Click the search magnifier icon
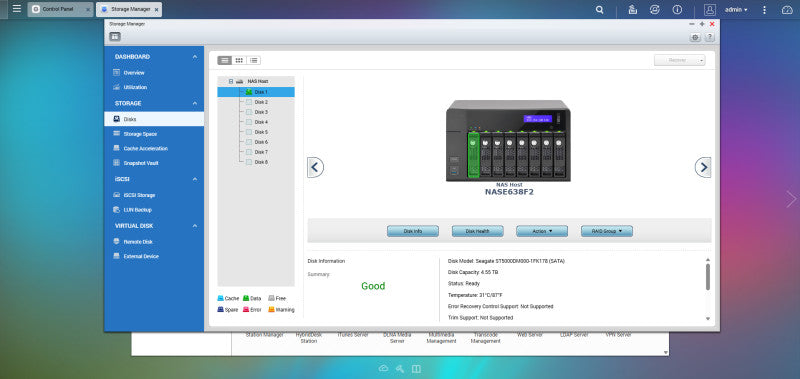 (599, 10)
